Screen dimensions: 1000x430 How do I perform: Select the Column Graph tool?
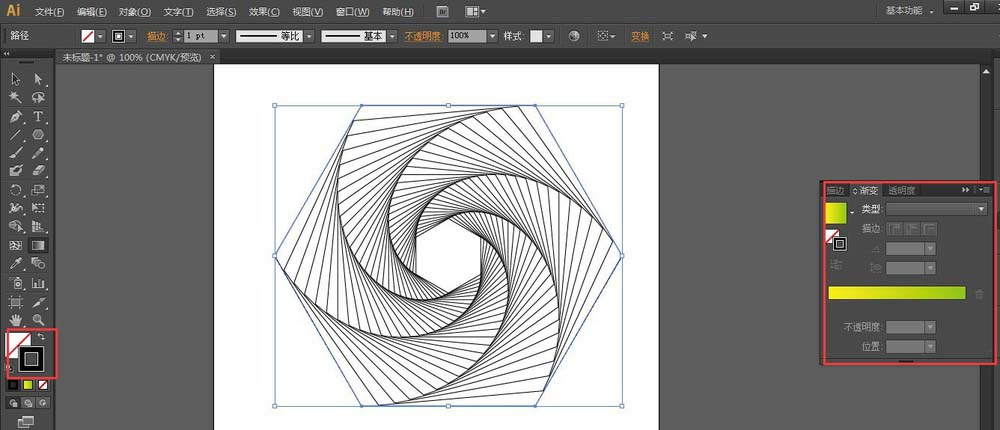[38, 283]
